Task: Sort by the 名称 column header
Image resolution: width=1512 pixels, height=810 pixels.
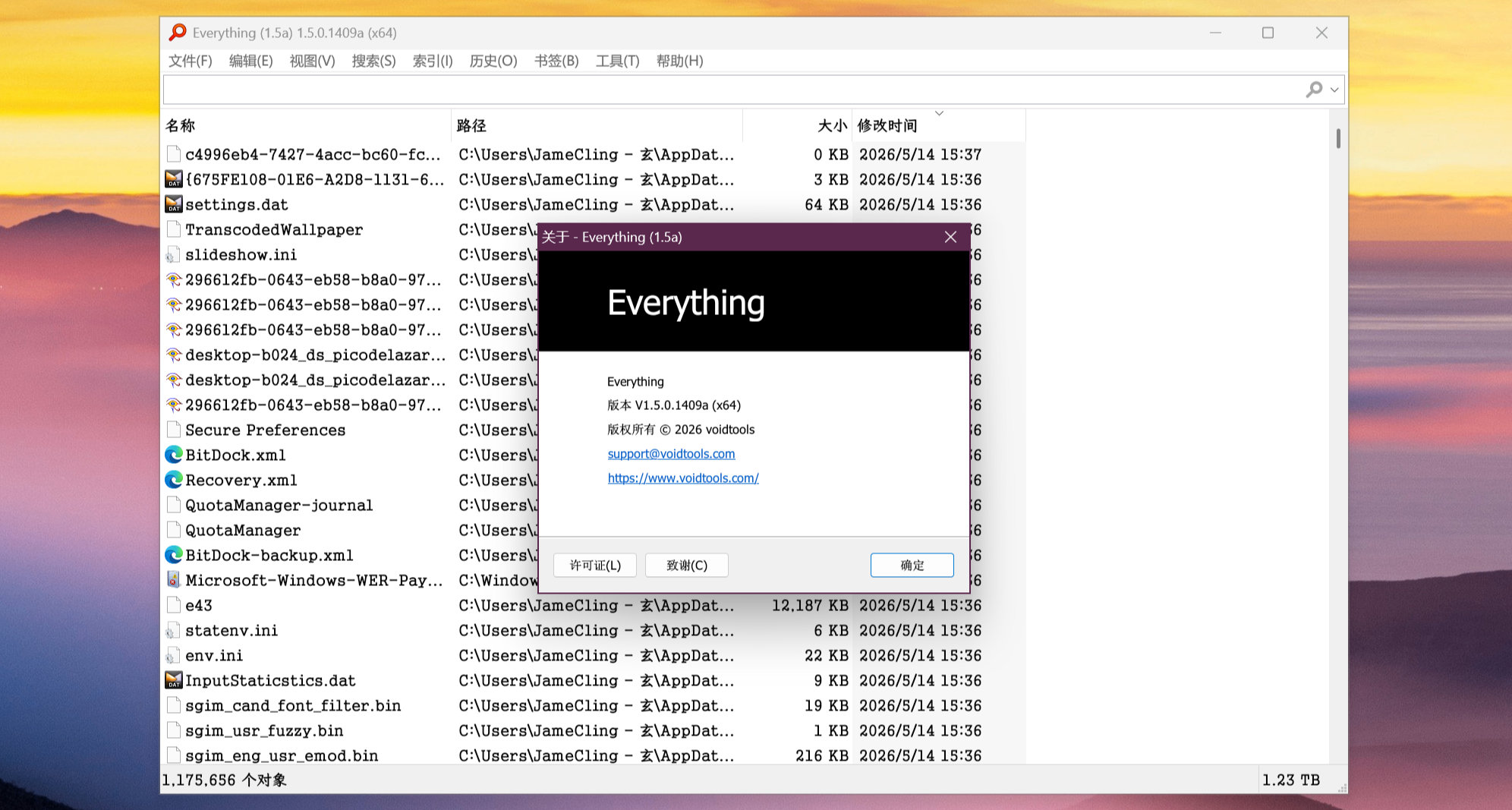Action: [x=307, y=125]
